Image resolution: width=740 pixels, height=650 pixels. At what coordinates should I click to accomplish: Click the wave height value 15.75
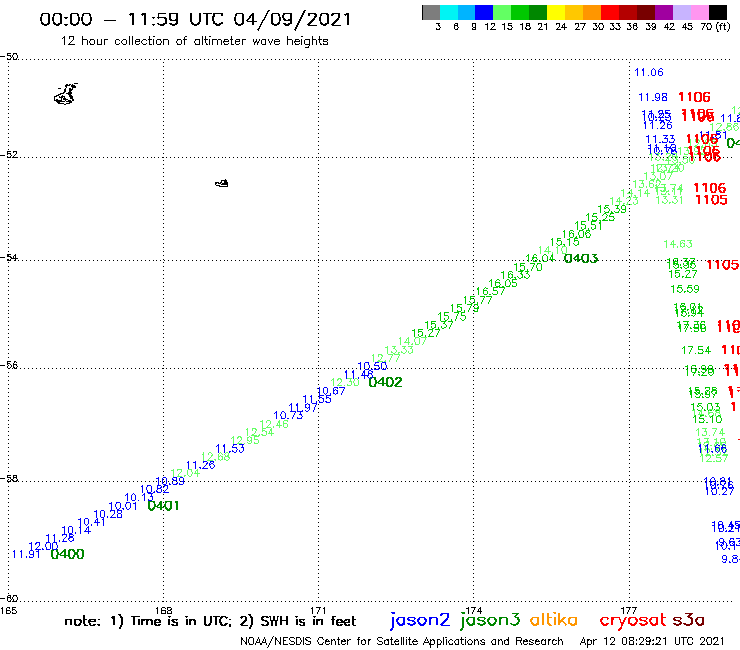tap(452, 317)
